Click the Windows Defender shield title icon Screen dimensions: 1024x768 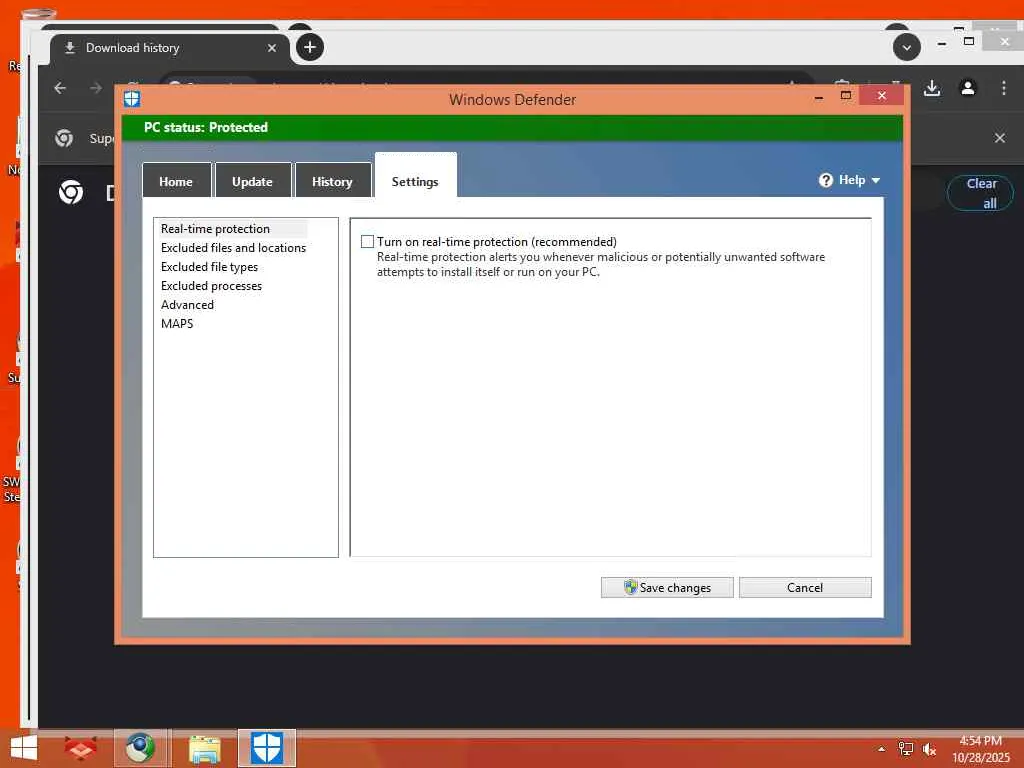coord(132,99)
